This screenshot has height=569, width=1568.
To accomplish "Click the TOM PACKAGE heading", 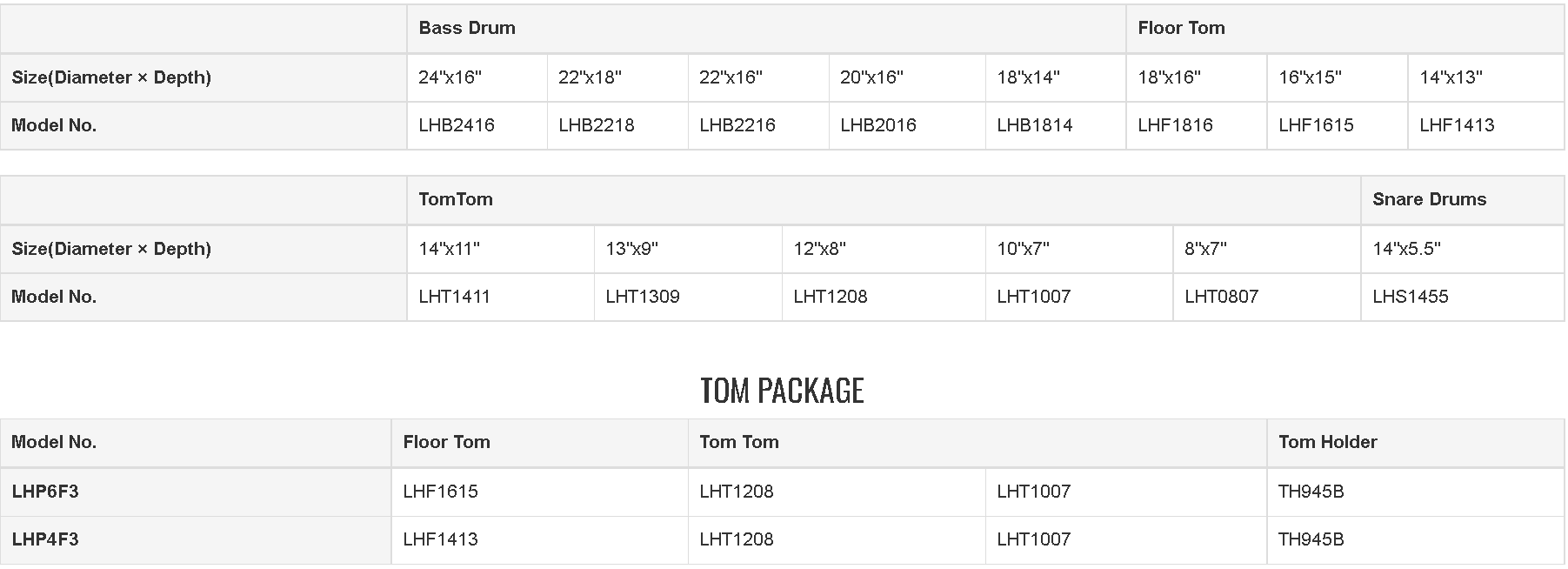I will click(782, 391).
